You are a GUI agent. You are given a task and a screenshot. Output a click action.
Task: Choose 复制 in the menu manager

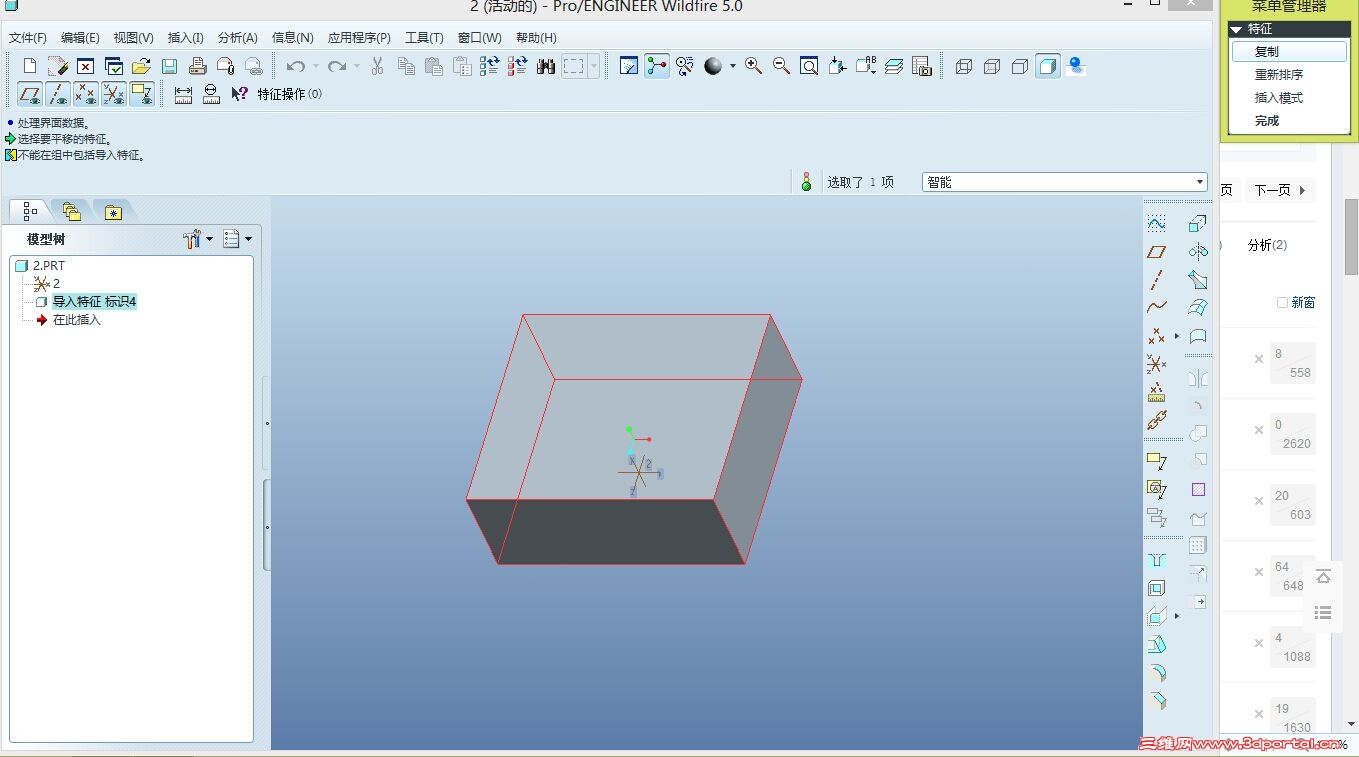1289,51
